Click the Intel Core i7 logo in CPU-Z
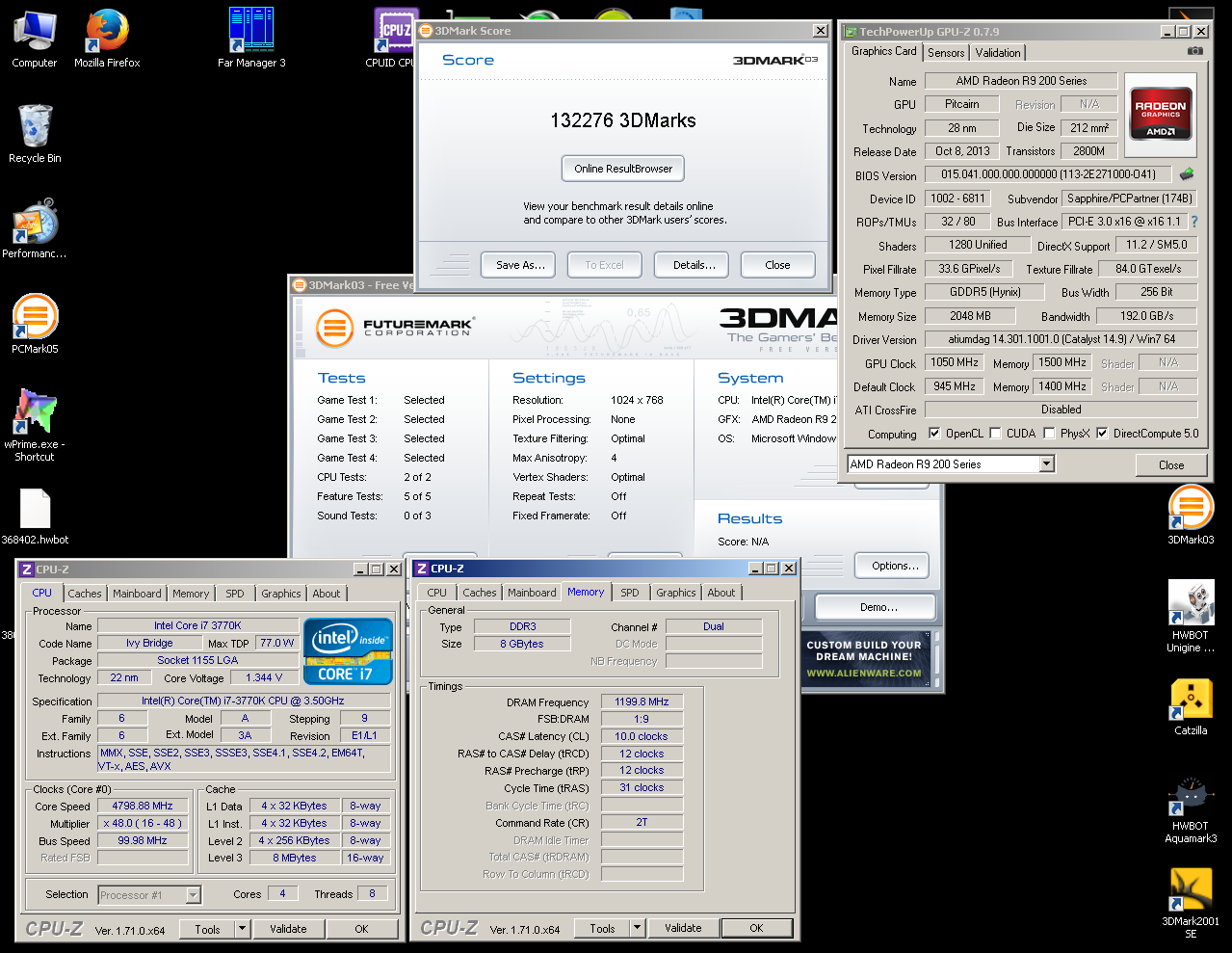Viewport: 1232px width, 953px height. pyautogui.click(x=348, y=651)
